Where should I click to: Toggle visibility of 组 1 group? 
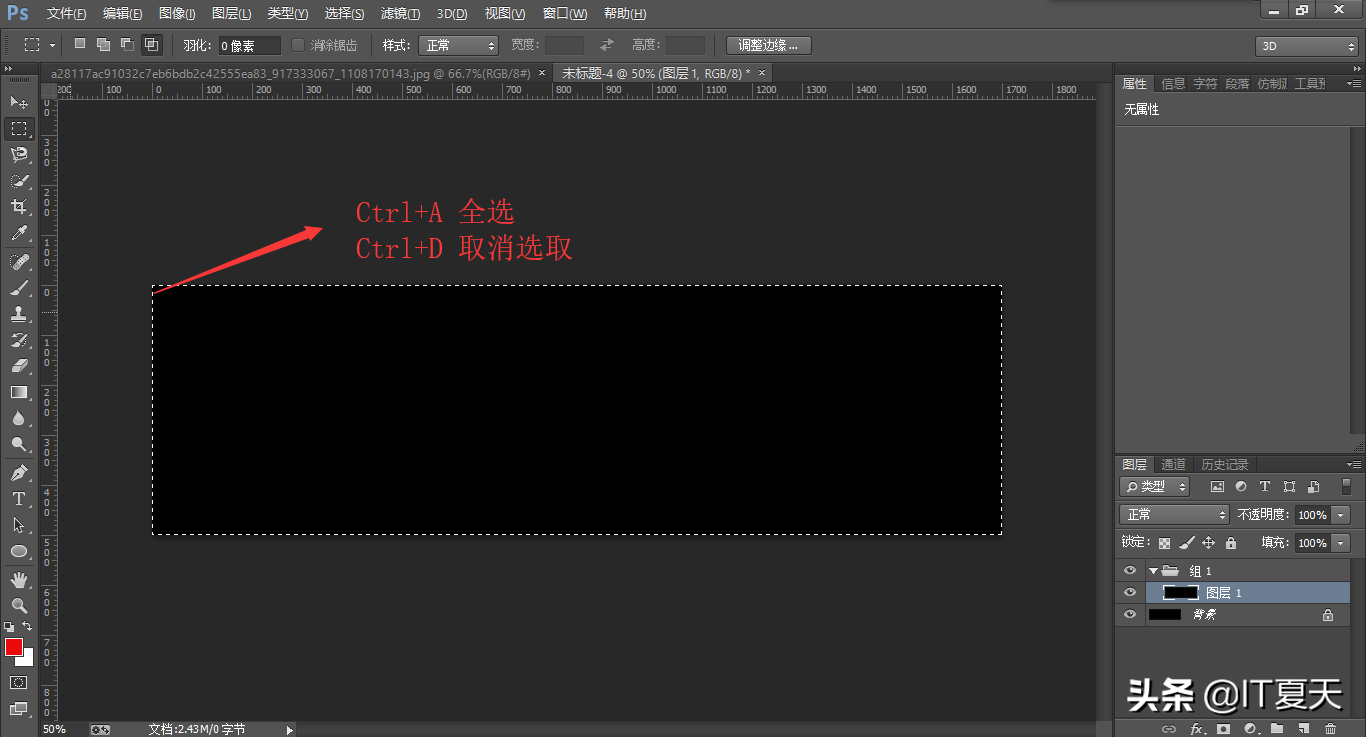pyautogui.click(x=1130, y=571)
